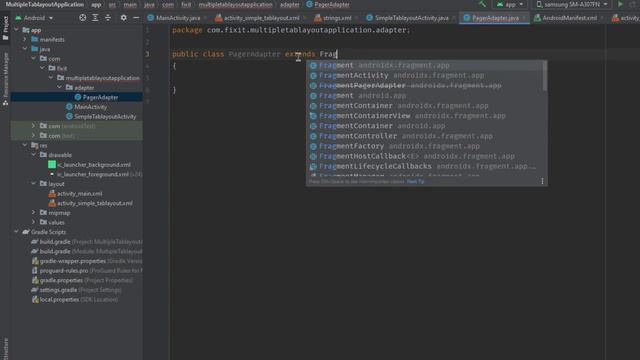
Task: Expand the manifests folder
Action: coord(25,40)
